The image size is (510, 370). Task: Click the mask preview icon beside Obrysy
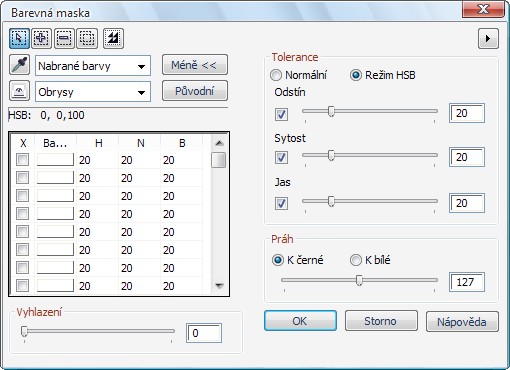click(x=19, y=91)
